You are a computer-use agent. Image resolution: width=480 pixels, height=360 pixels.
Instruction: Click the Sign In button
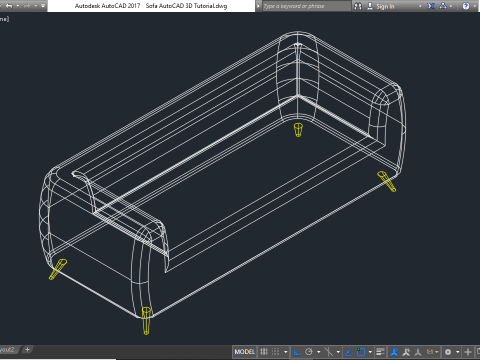[381, 6]
